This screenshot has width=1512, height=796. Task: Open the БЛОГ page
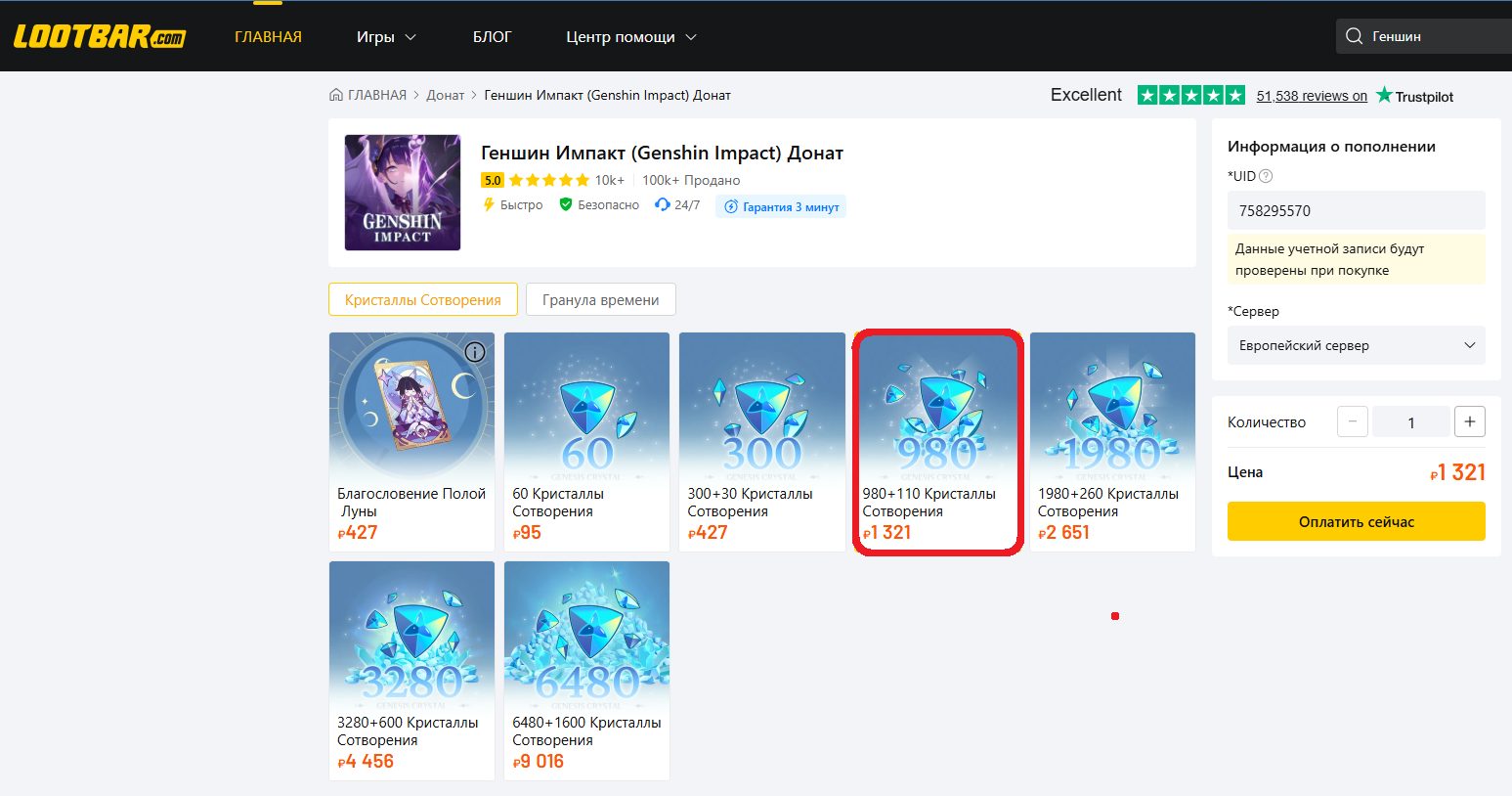tap(492, 36)
